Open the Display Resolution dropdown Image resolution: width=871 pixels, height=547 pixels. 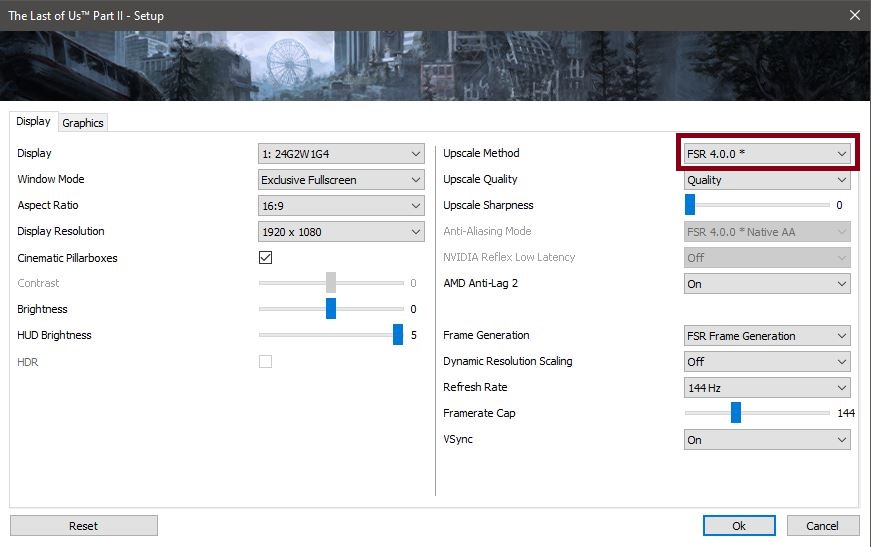click(x=341, y=232)
